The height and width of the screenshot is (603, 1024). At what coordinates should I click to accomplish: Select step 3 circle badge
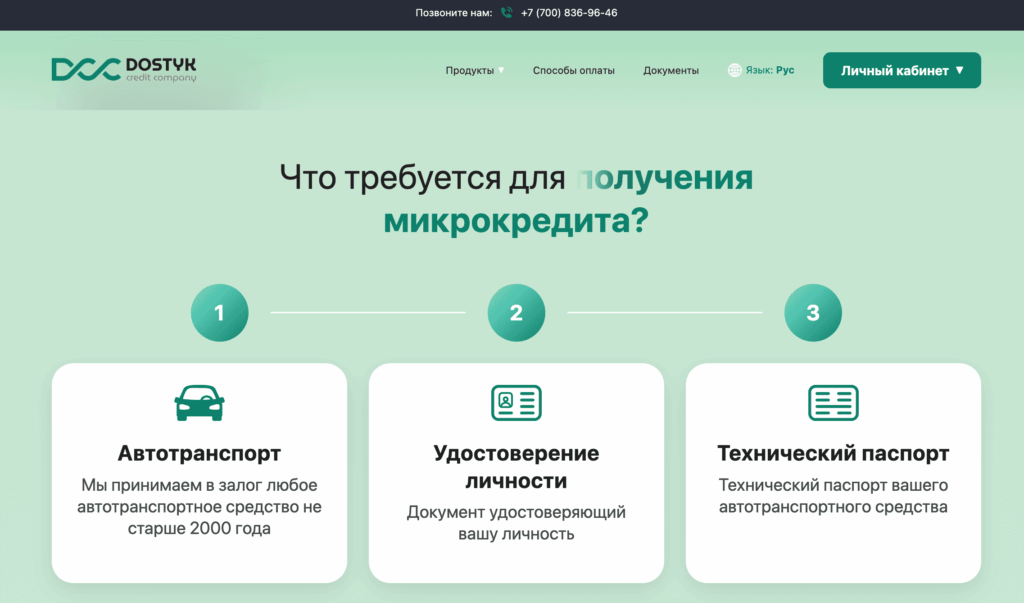[812, 313]
